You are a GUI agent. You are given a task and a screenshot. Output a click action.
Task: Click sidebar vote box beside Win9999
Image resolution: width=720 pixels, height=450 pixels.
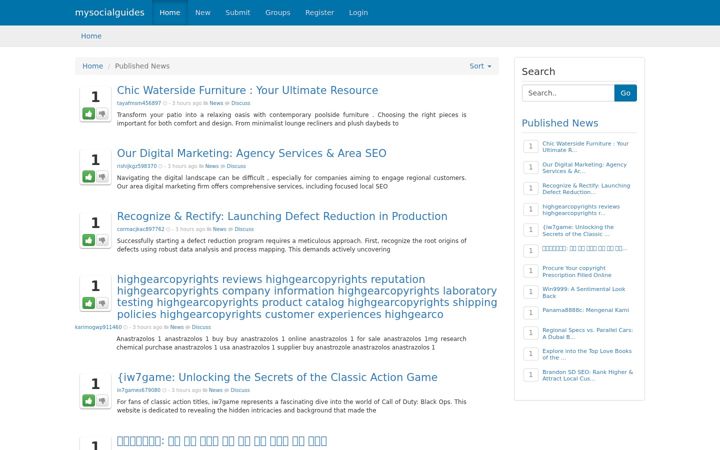[x=531, y=292]
